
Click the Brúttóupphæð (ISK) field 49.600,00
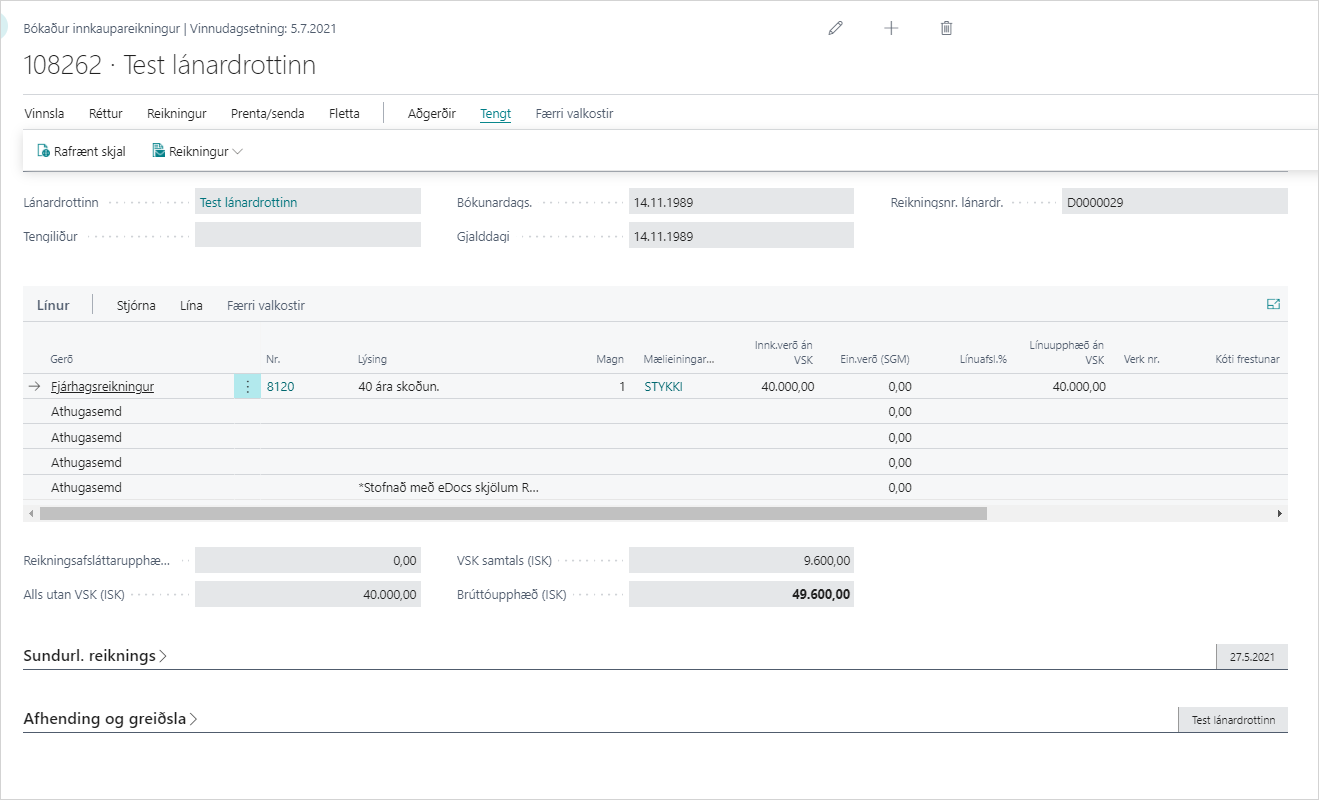741,594
